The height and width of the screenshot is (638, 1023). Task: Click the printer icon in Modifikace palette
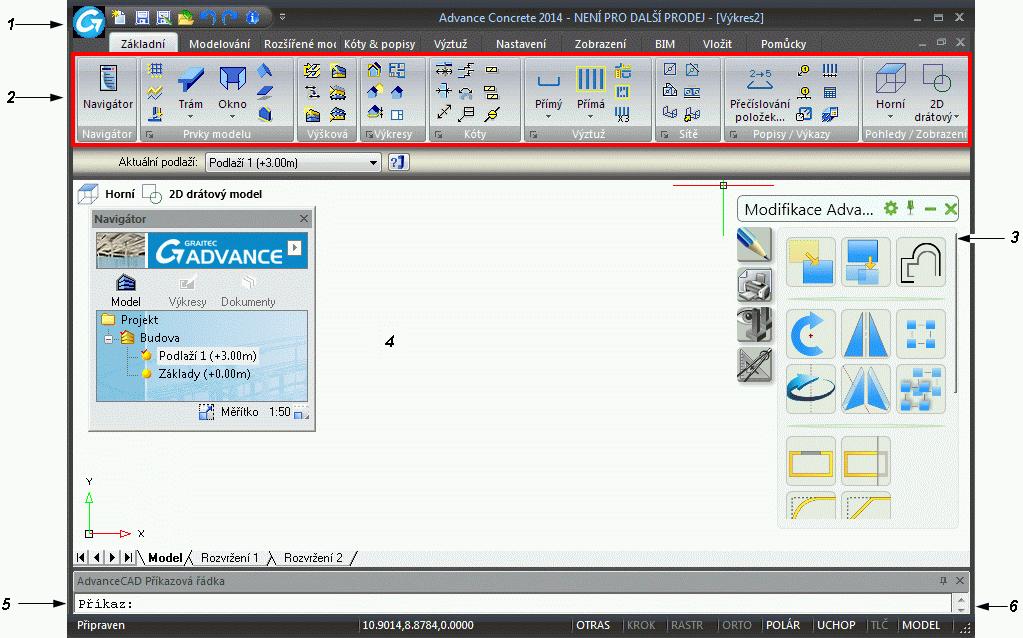click(x=754, y=284)
